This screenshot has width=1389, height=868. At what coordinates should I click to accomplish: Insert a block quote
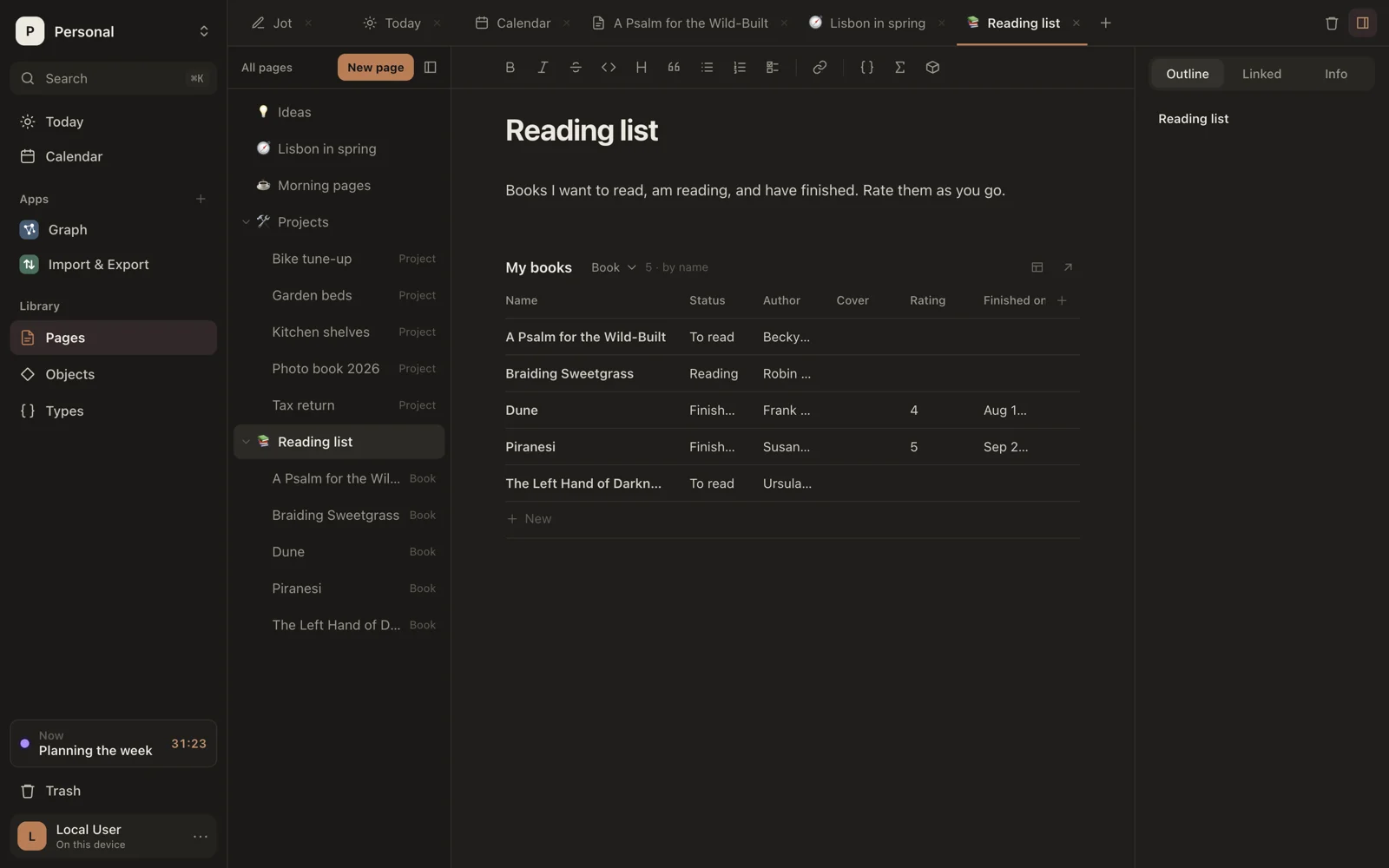pyautogui.click(x=674, y=68)
